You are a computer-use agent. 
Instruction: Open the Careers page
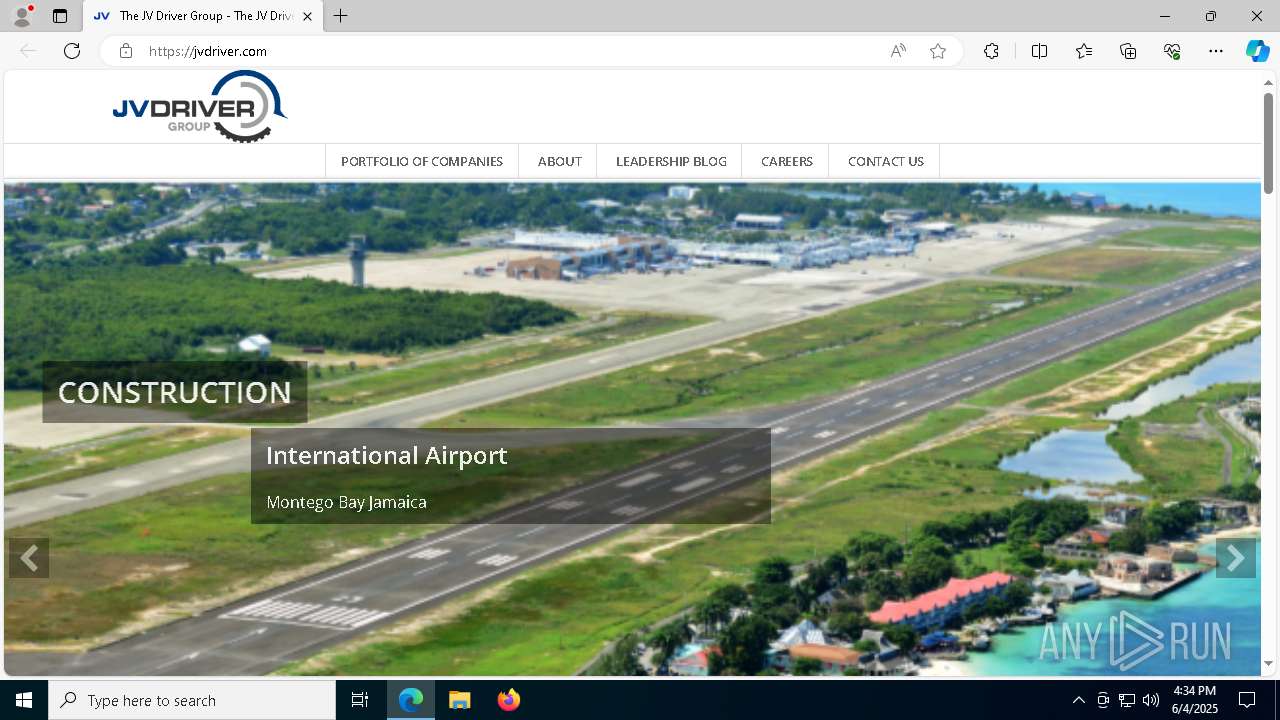[786, 161]
